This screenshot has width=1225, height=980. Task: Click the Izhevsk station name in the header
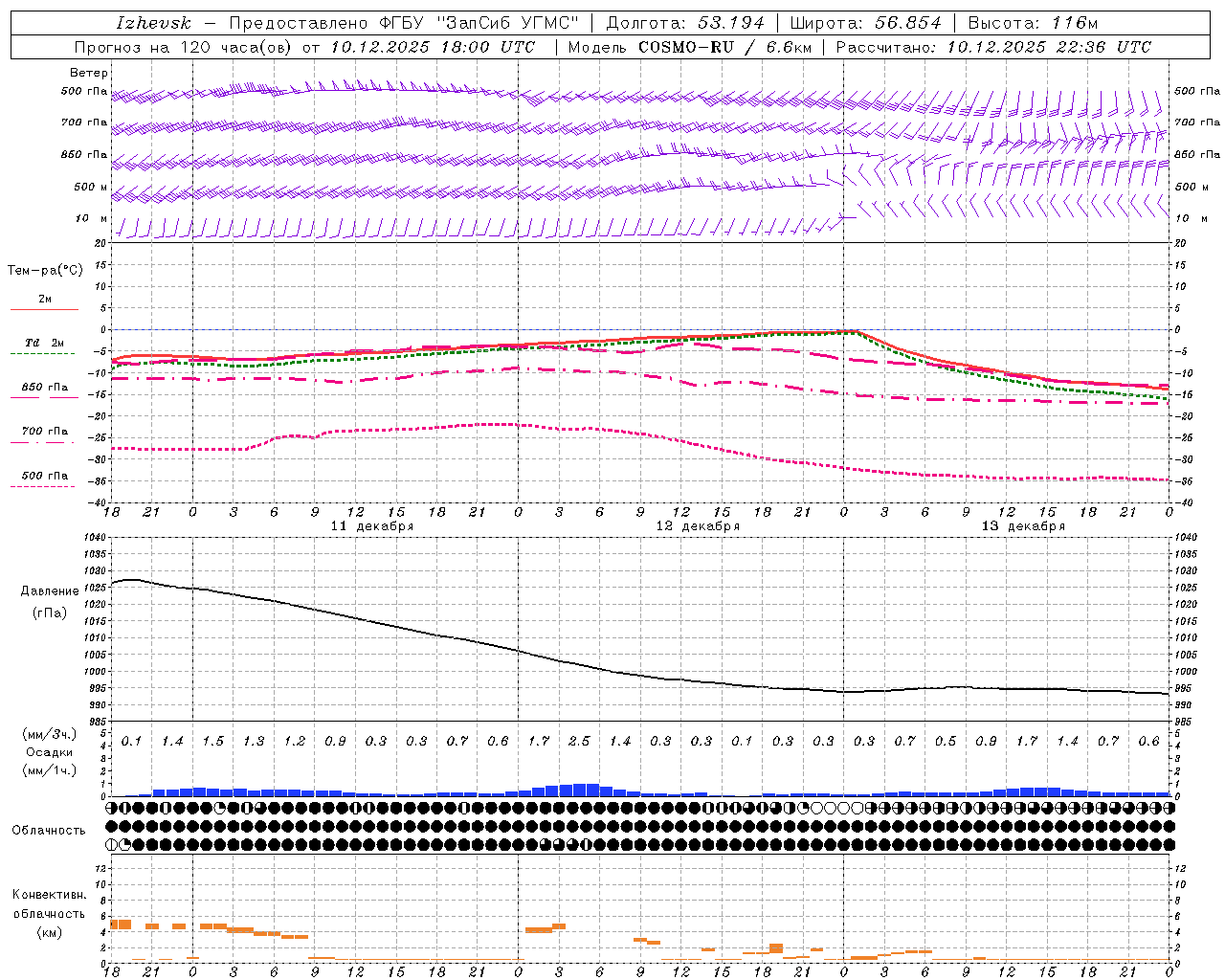pyautogui.click(x=154, y=23)
